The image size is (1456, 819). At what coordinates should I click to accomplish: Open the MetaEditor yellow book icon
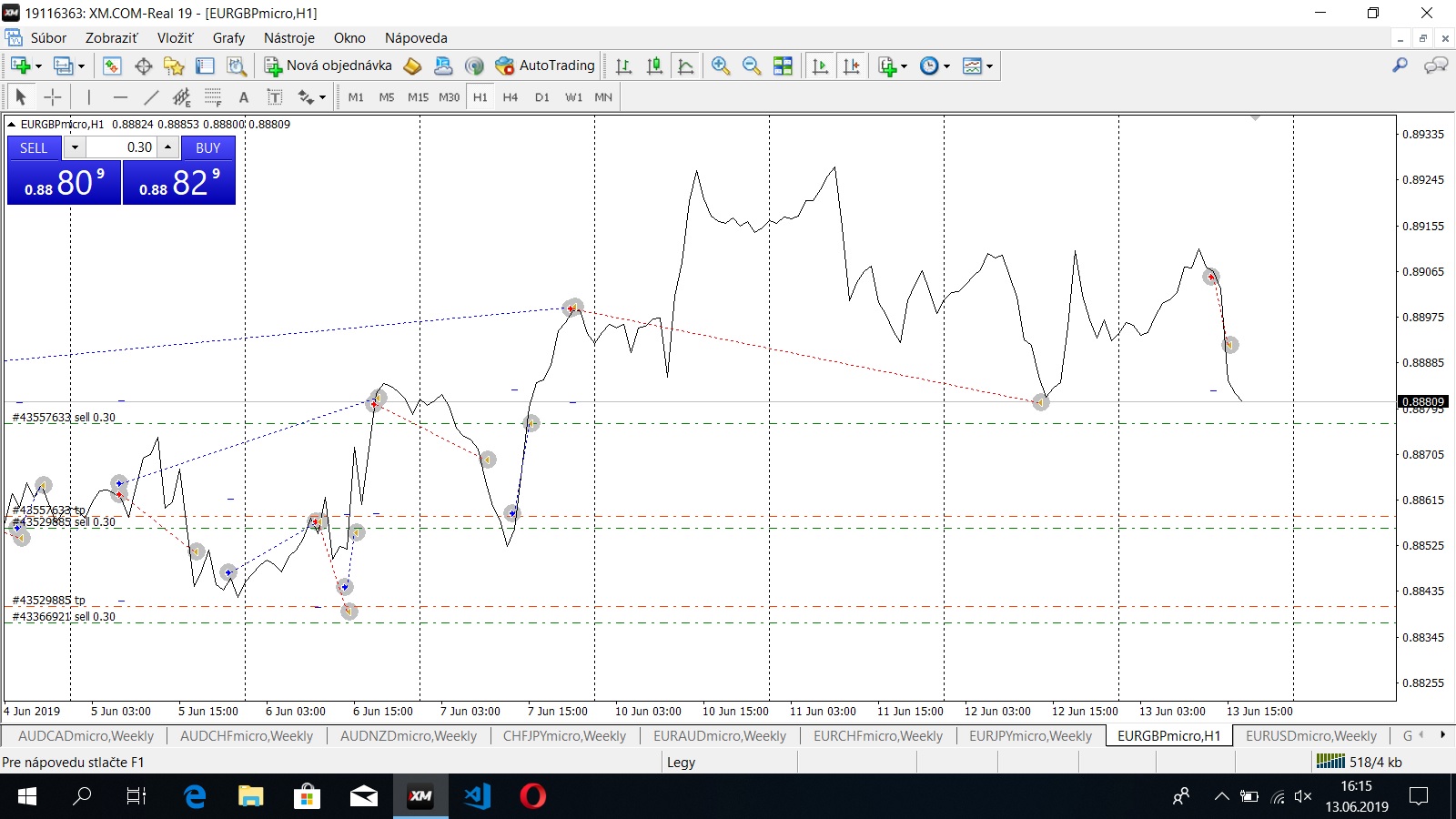(x=412, y=66)
